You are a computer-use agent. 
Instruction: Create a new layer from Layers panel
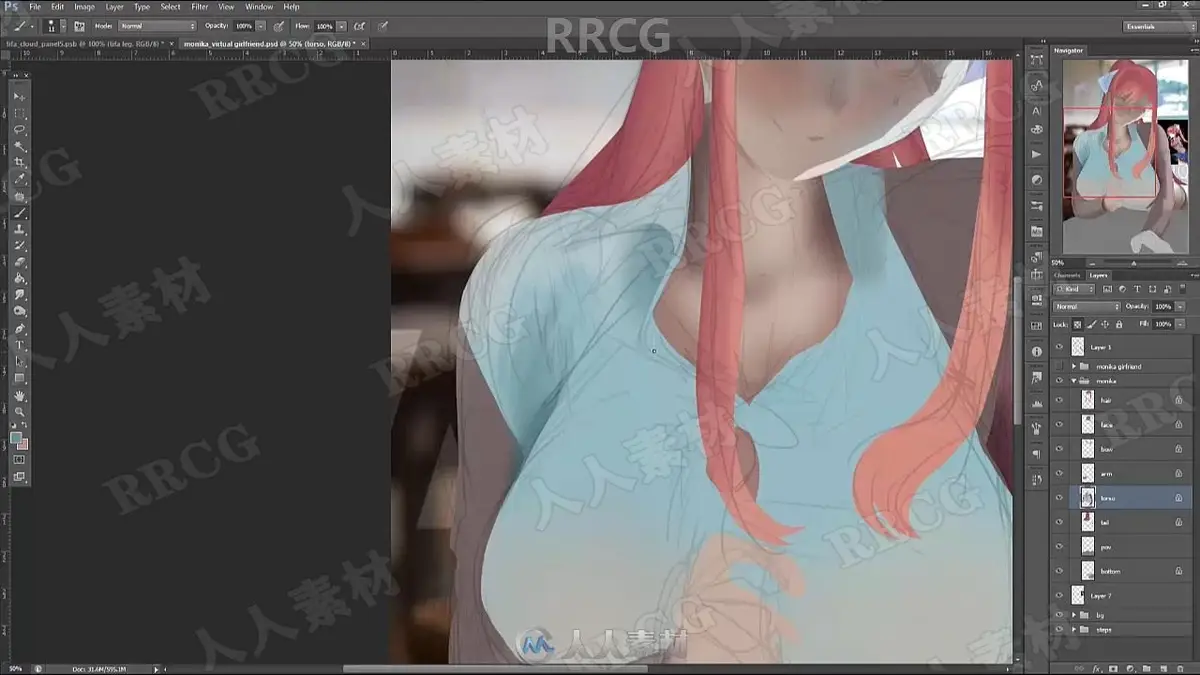pyautogui.click(x=1162, y=667)
